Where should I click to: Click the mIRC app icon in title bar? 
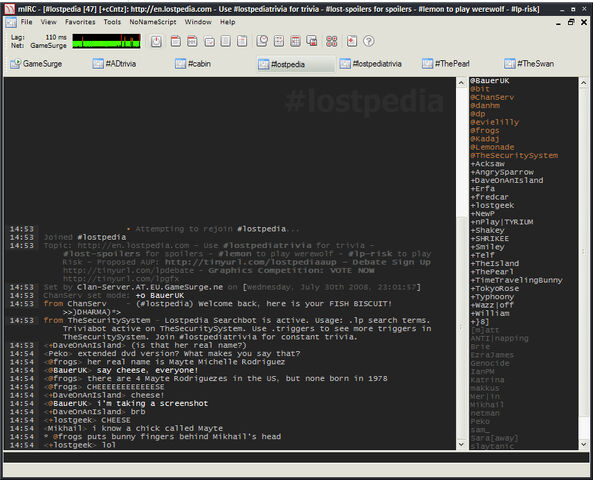pyautogui.click(x=9, y=9)
